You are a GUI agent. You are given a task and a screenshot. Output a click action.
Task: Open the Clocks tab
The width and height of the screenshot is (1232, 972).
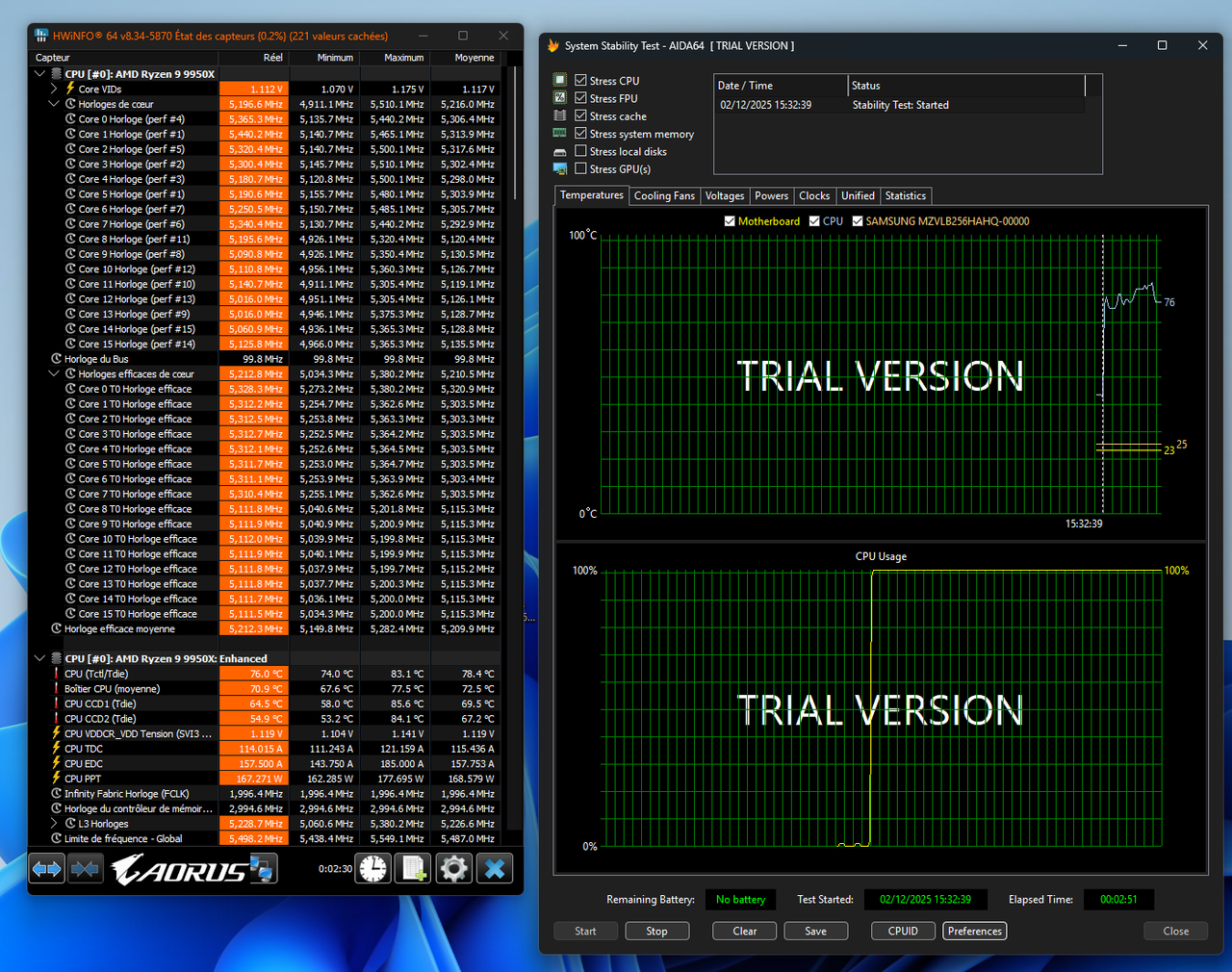click(x=814, y=196)
